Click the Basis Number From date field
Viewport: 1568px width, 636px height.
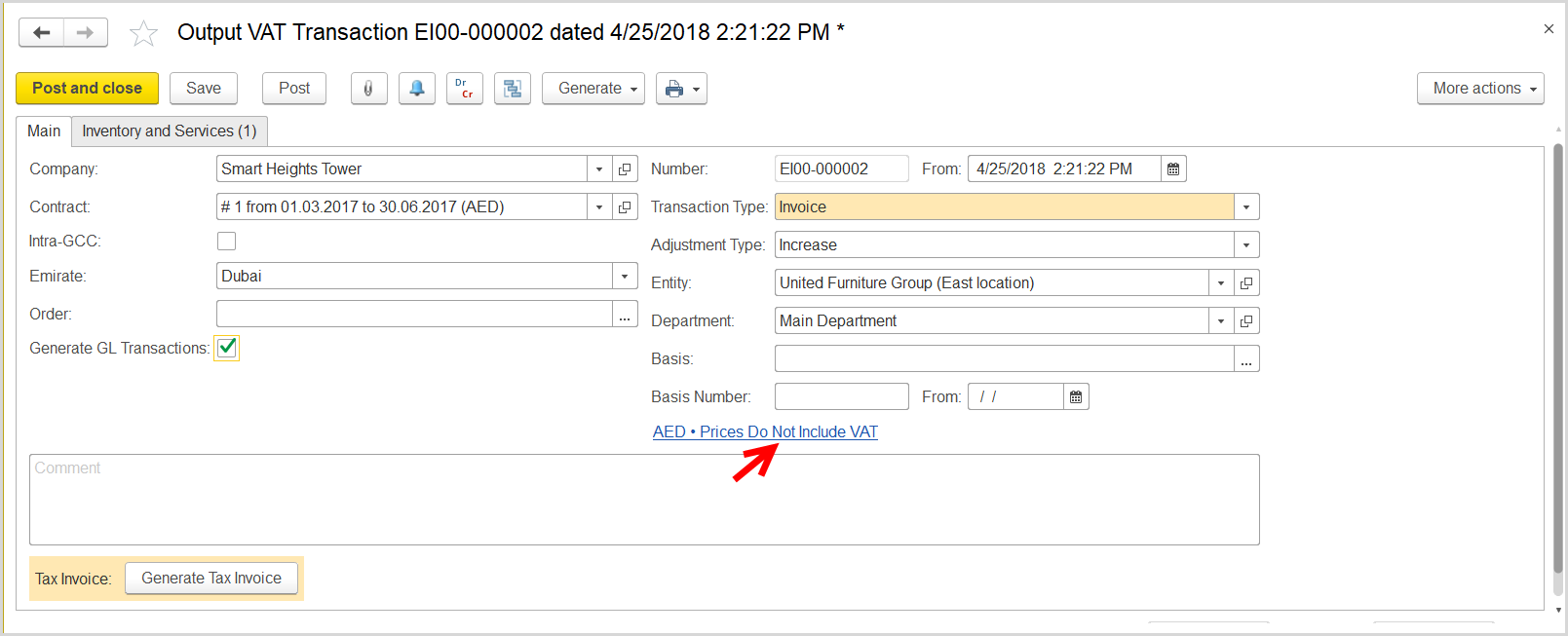coord(1015,397)
